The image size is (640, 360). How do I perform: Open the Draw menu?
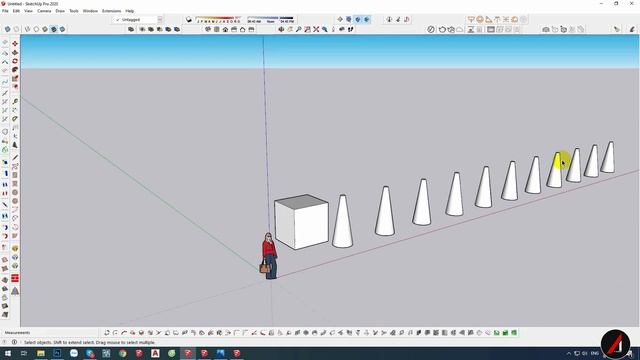[60, 11]
